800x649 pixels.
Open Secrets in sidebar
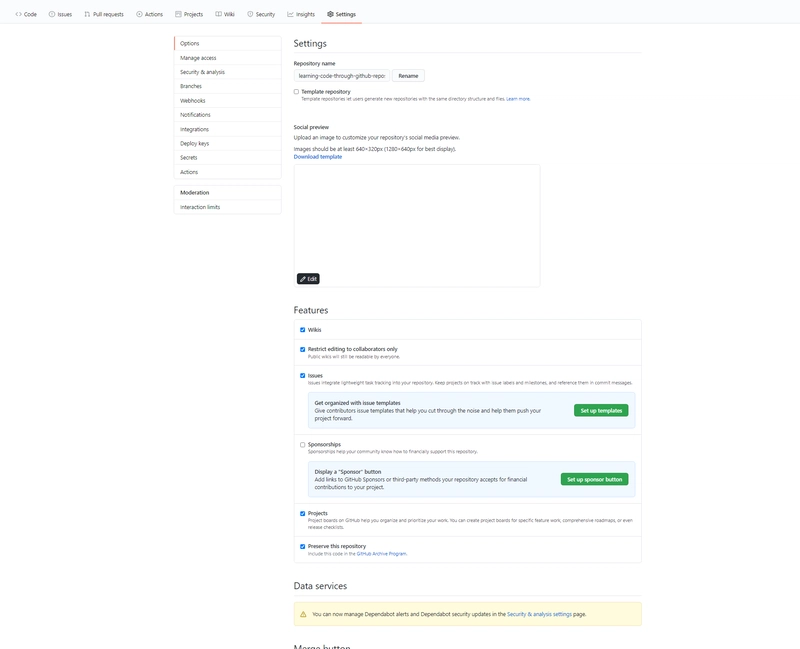(x=228, y=158)
